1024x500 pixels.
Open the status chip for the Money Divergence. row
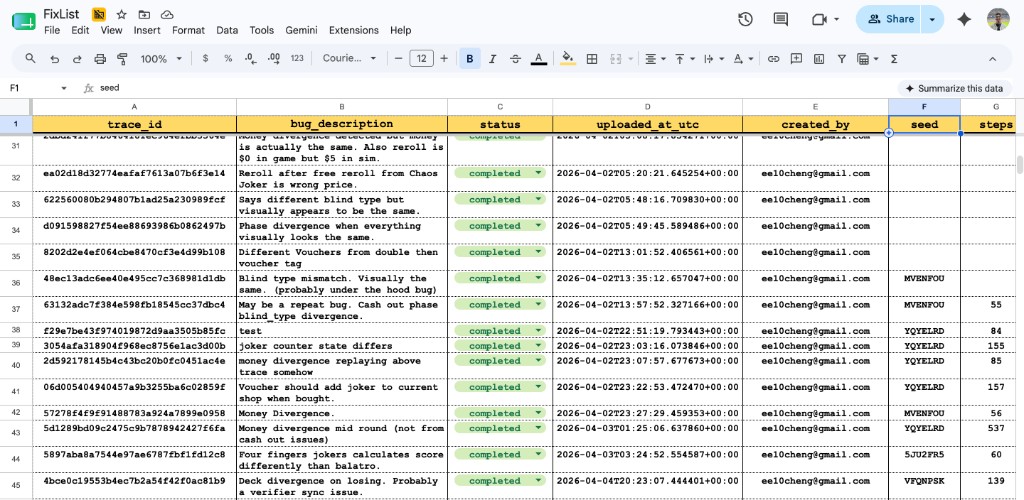500,413
